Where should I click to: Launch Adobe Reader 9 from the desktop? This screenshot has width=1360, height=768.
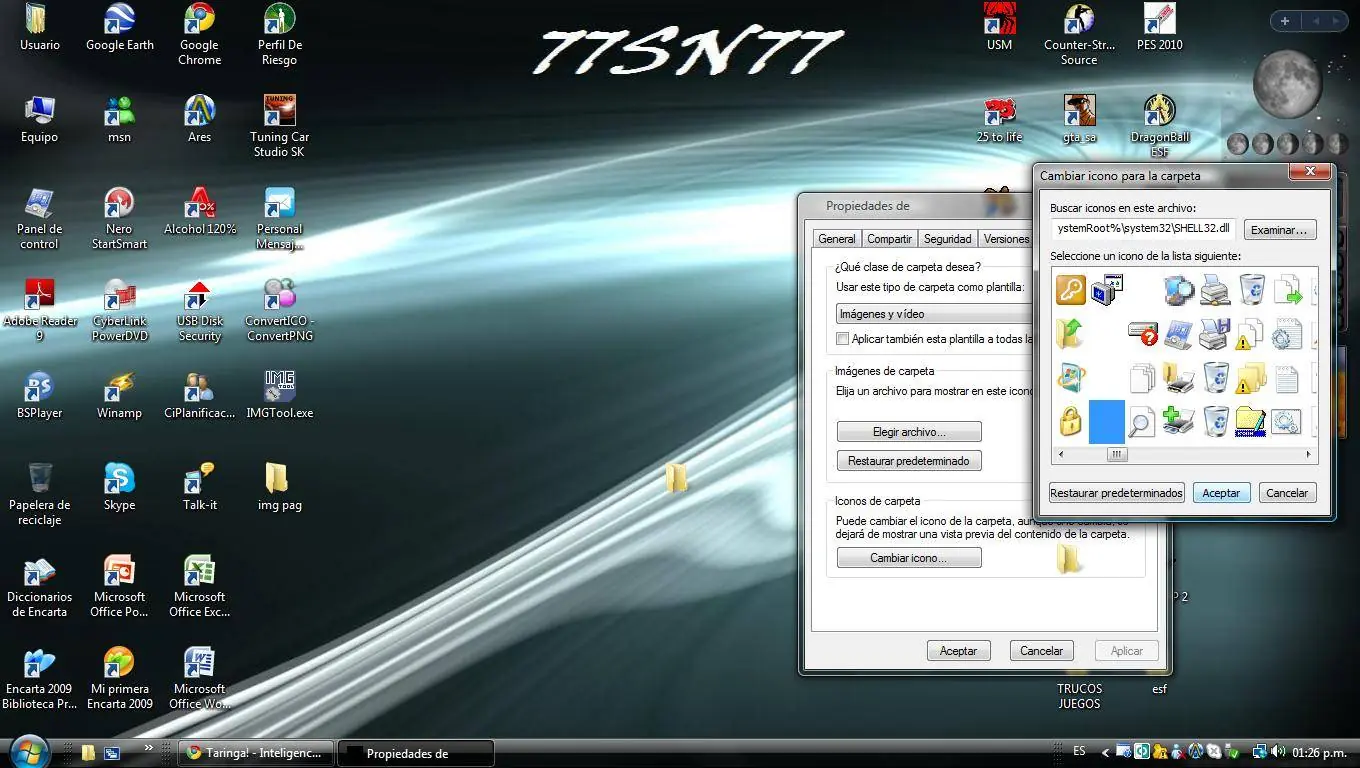[39, 310]
